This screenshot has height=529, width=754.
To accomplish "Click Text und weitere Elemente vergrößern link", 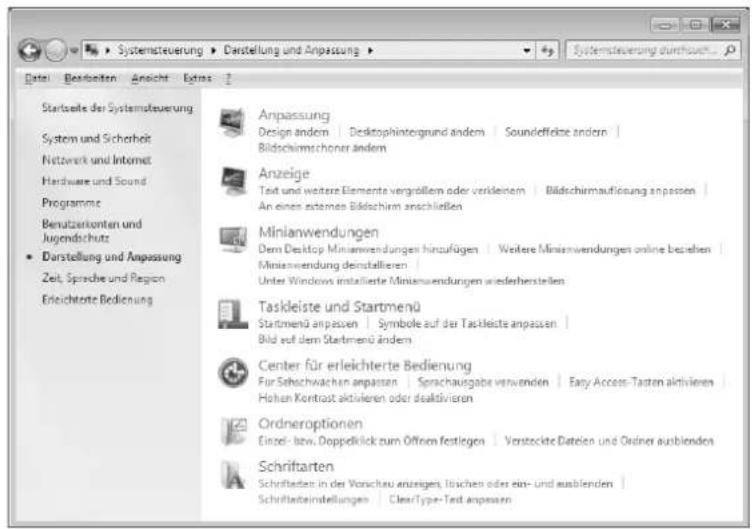I will coord(392,191).
